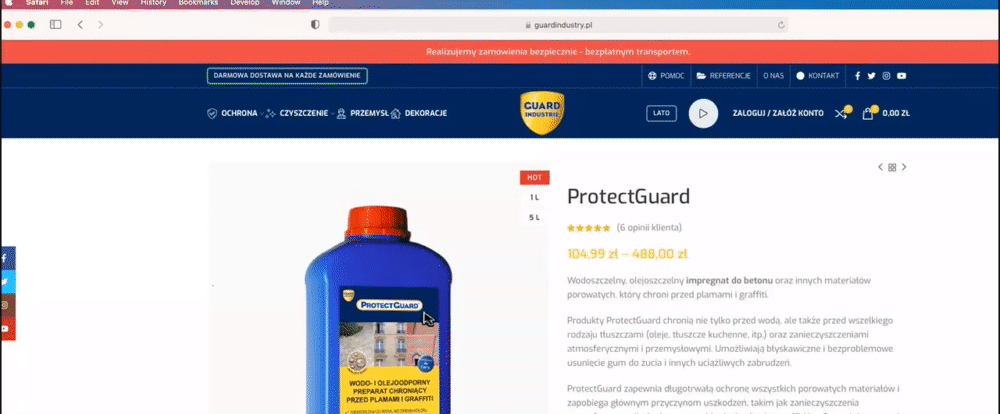Open the Bookmarks menu
Viewport: 1000px width, 414px height.
coord(198,3)
